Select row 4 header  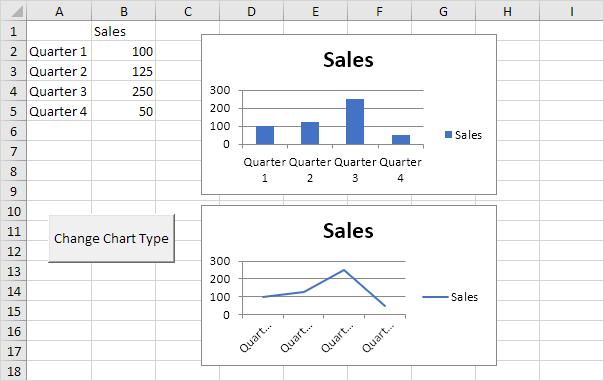pyautogui.click(x=13, y=91)
